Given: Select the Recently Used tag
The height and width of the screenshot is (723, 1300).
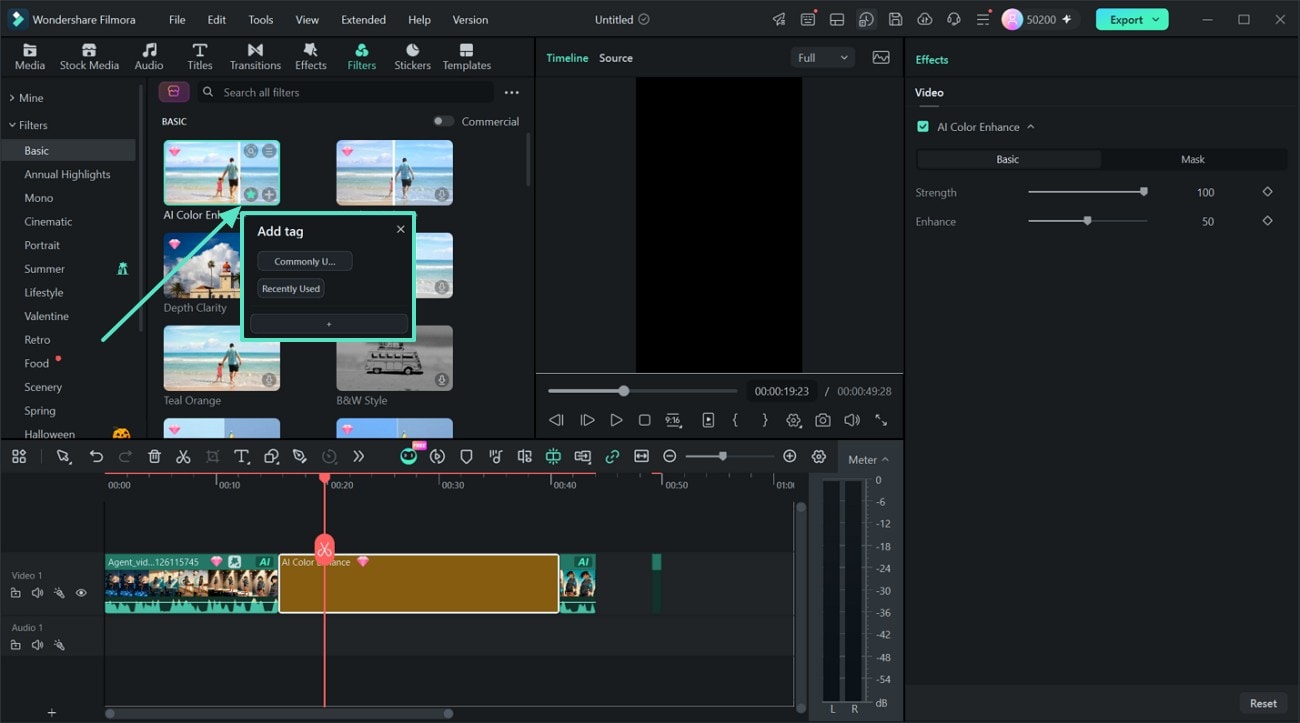Looking at the screenshot, I should pyautogui.click(x=291, y=289).
